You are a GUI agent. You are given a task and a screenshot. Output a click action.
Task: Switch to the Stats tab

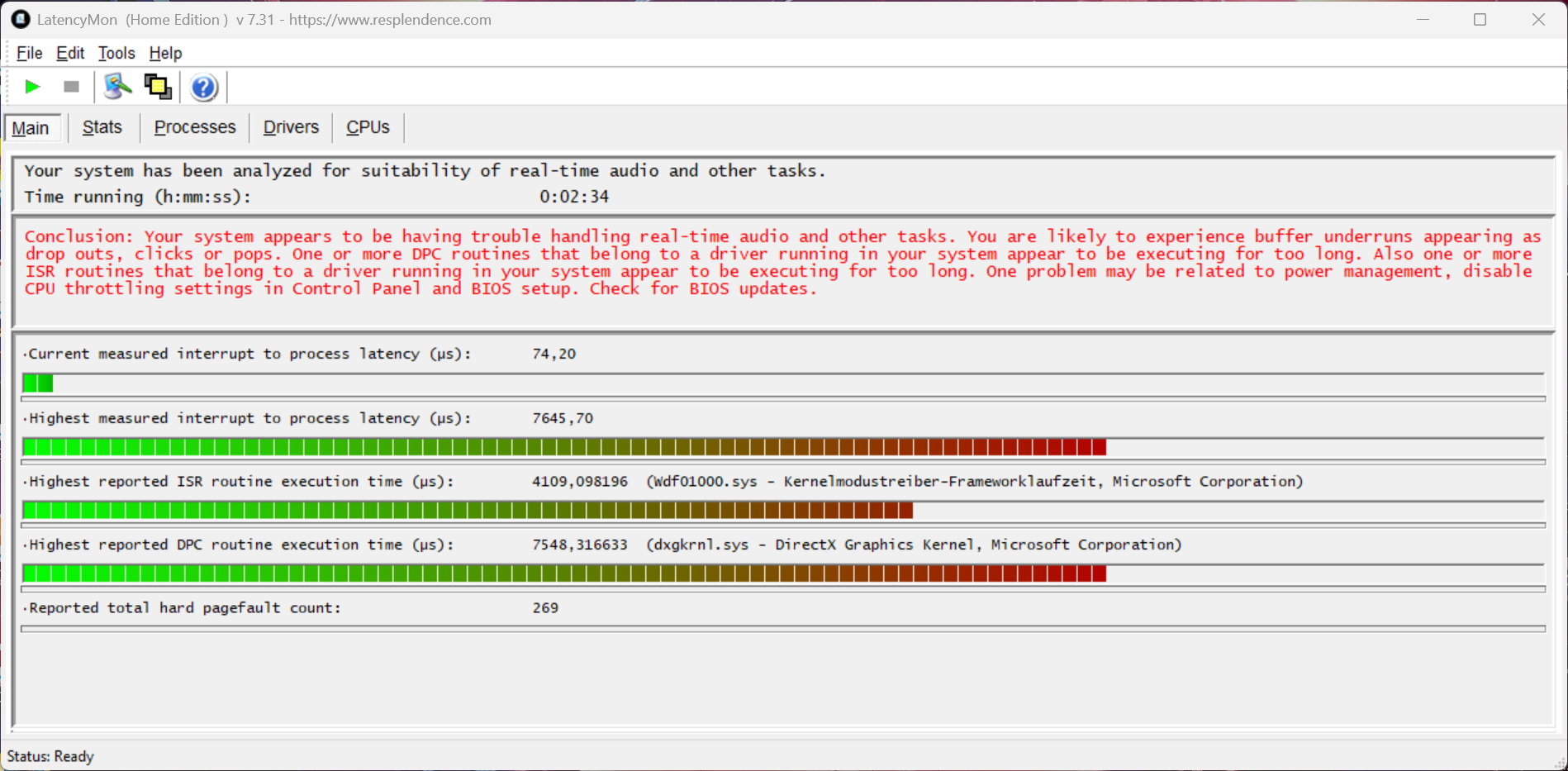coord(102,127)
